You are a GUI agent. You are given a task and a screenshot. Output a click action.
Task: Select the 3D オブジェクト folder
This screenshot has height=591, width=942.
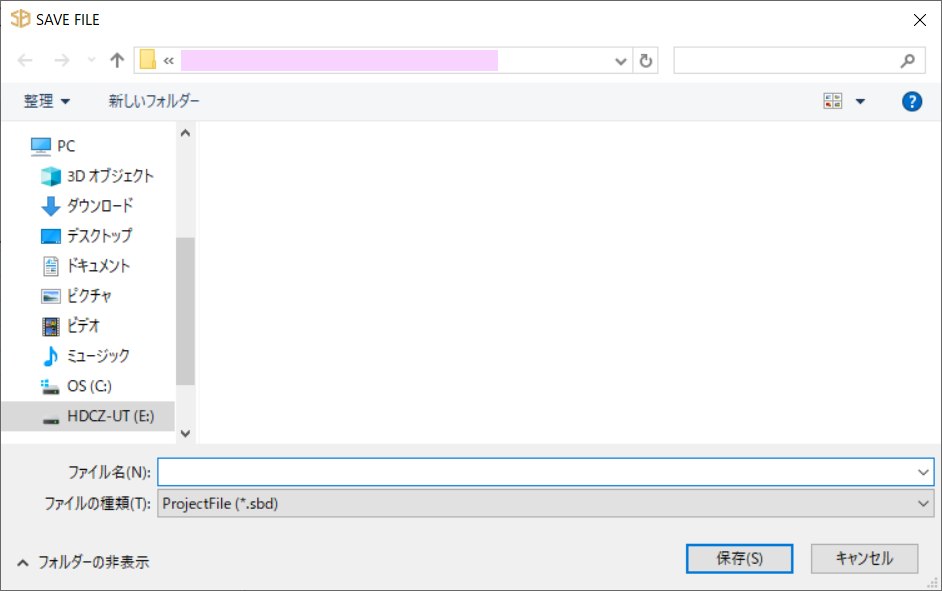pos(110,176)
